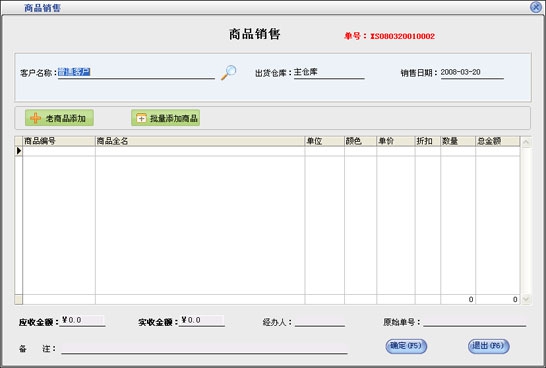
Task: Close the 商品销售 window
Action: pyautogui.click(x=536, y=7)
